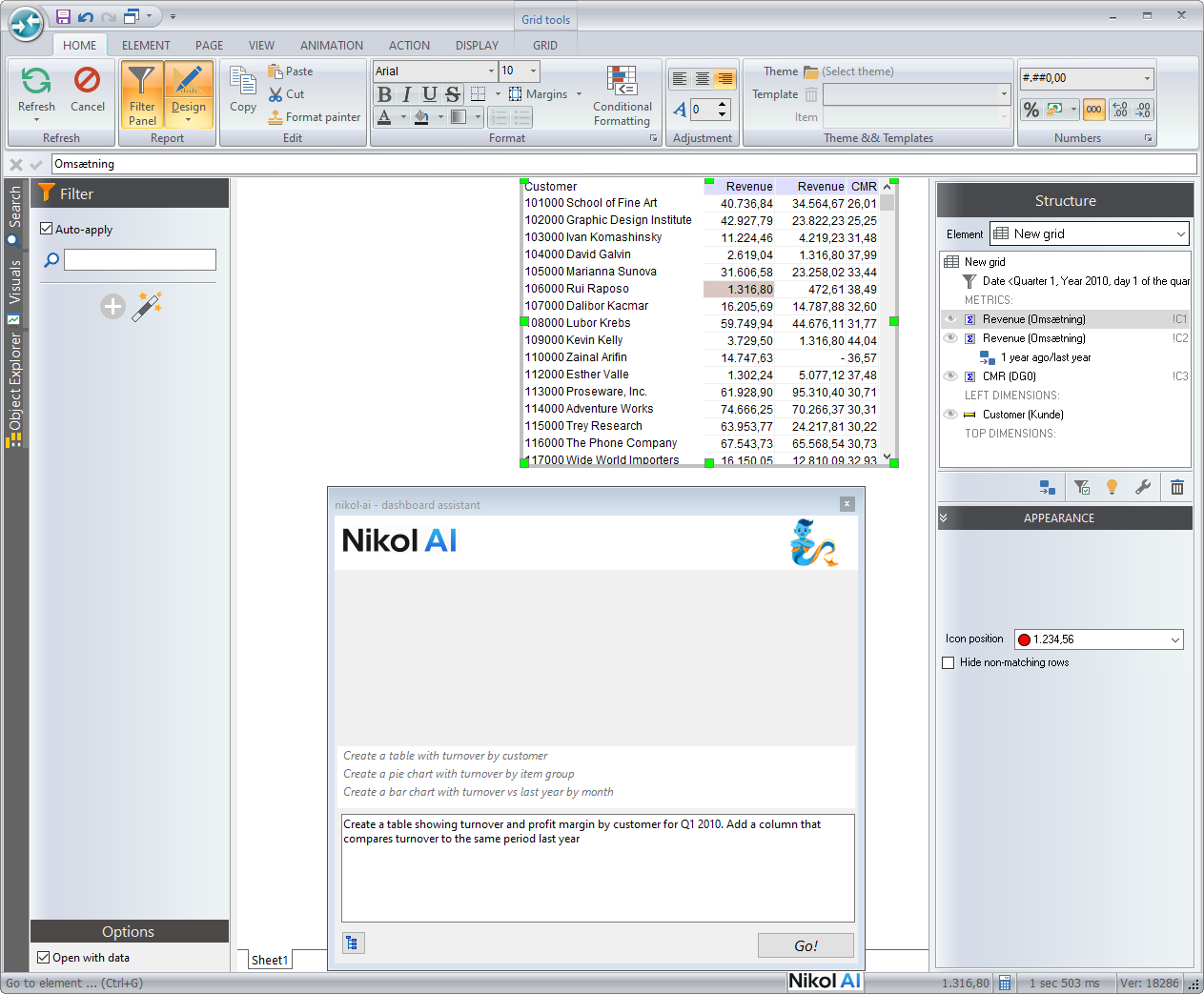Switch to the ELEMENT ribbon tab

tap(146, 45)
